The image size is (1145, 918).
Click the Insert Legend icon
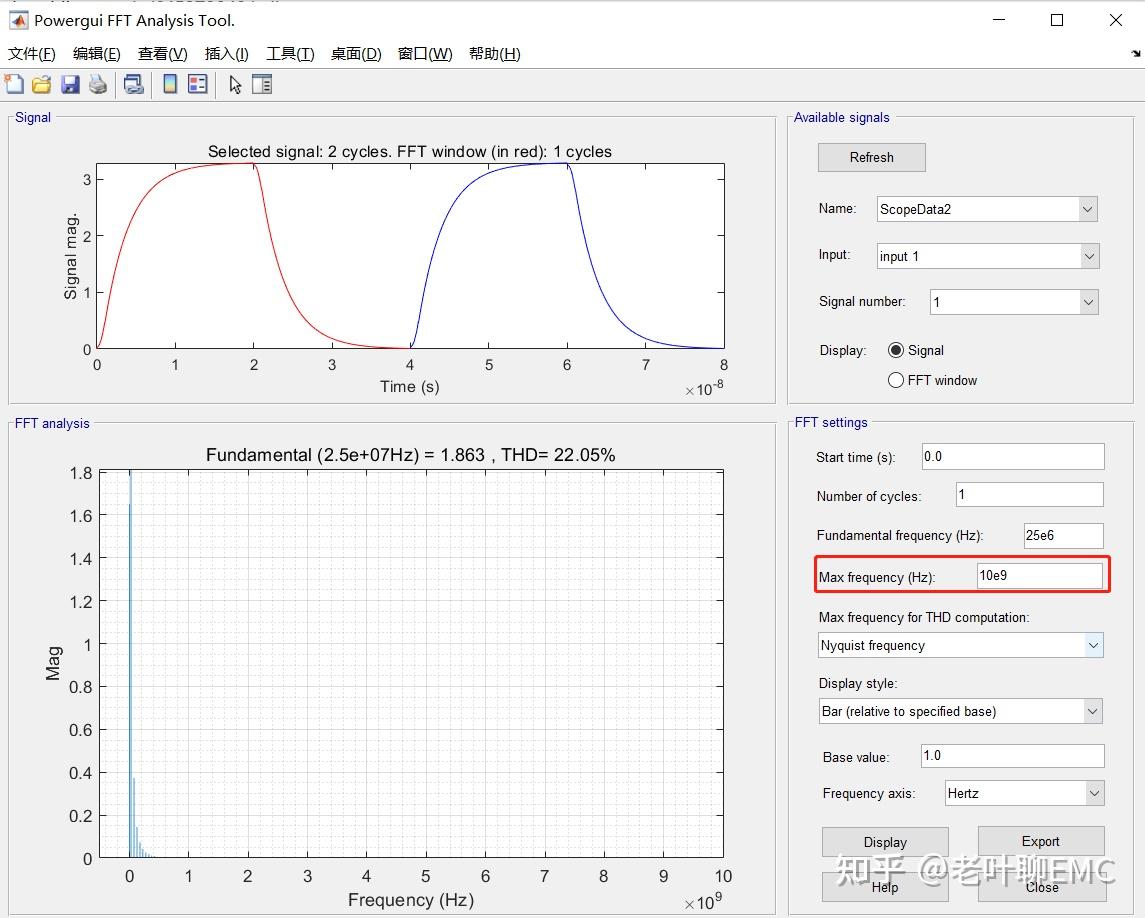[x=197, y=85]
